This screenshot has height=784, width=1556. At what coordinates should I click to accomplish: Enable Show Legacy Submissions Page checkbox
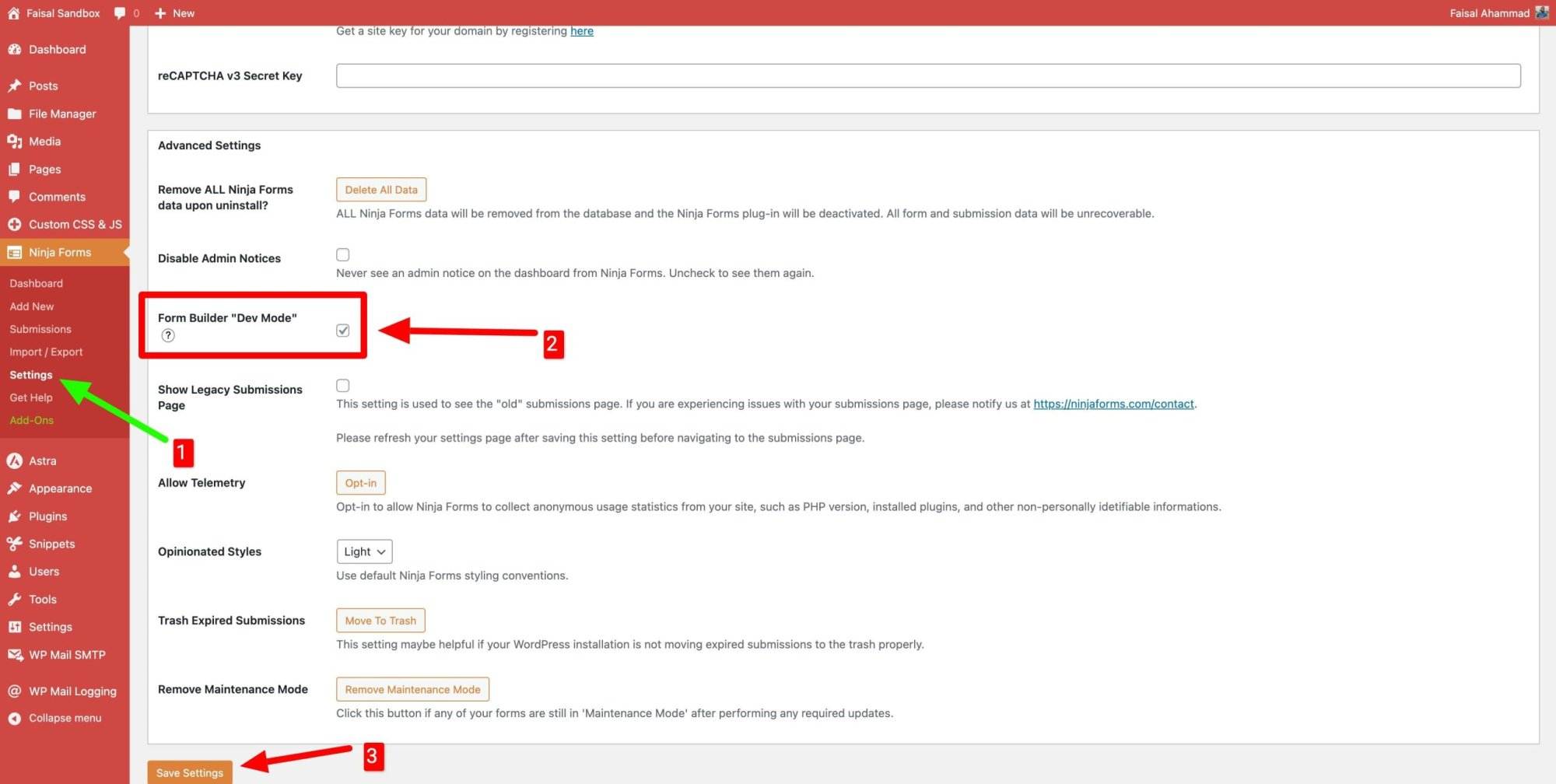[342, 385]
